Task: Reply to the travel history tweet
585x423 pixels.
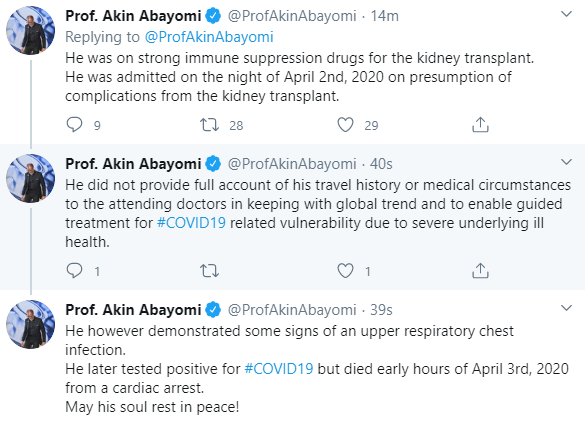Action: 74,270
